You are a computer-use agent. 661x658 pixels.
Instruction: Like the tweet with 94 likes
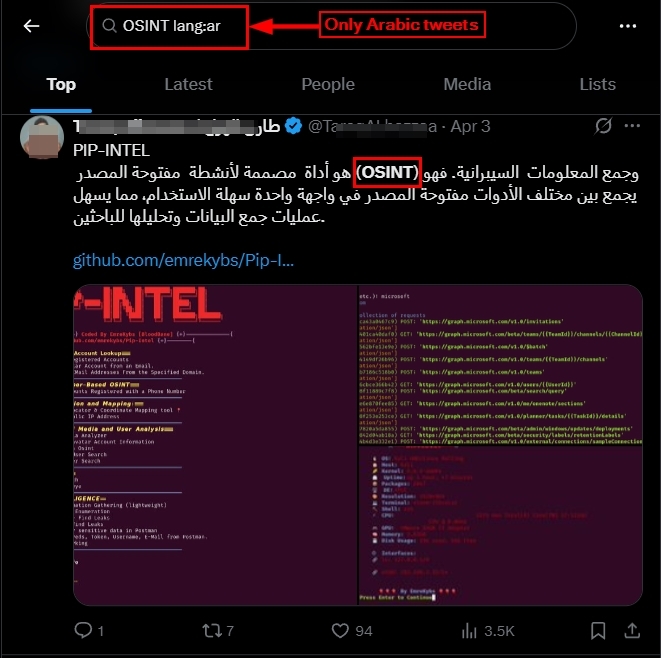click(340, 631)
